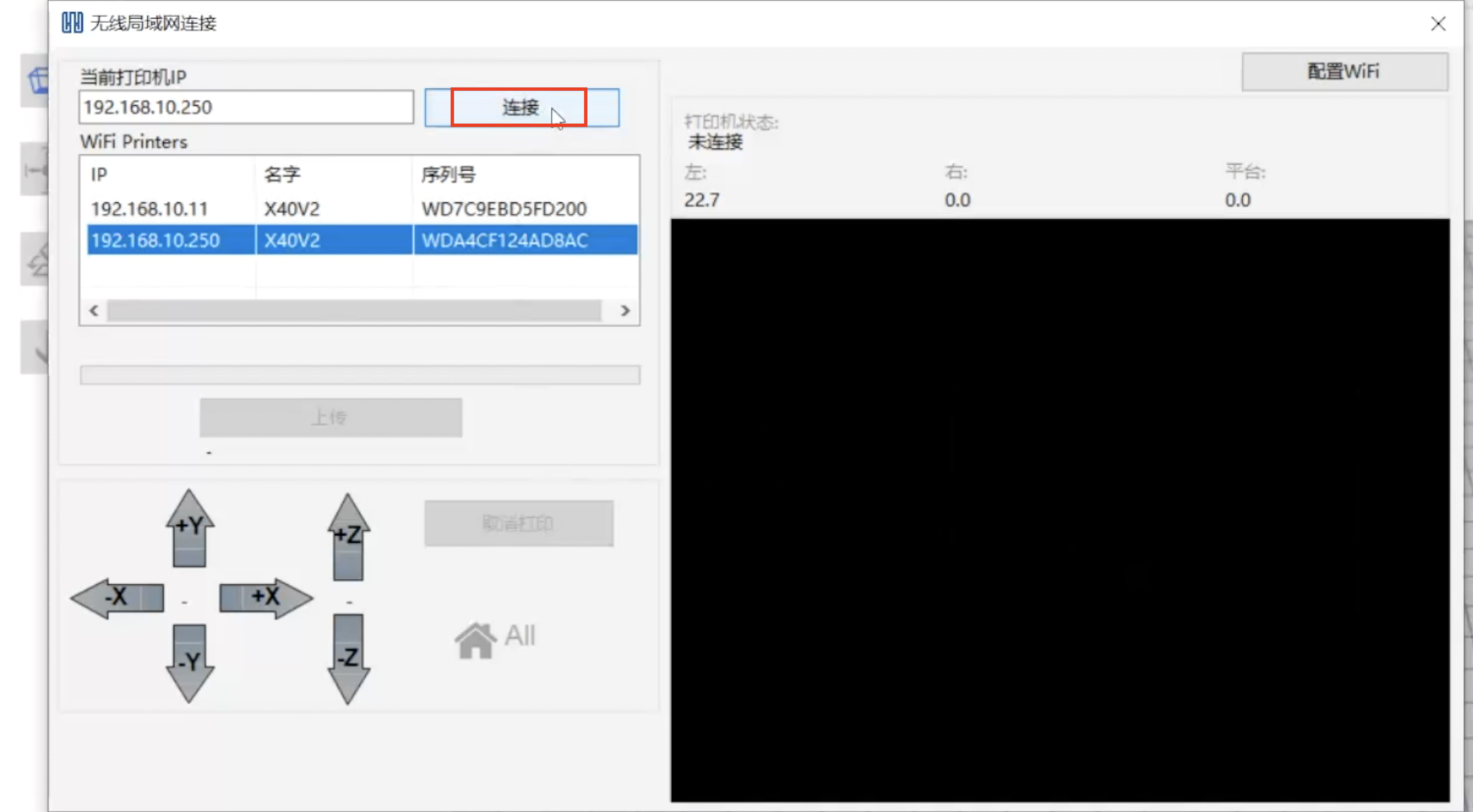The height and width of the screenshot is (812, 1473).
Task: Select printer with serial WDA4CF124AD8AC
Action: click(x=505, y=241)
